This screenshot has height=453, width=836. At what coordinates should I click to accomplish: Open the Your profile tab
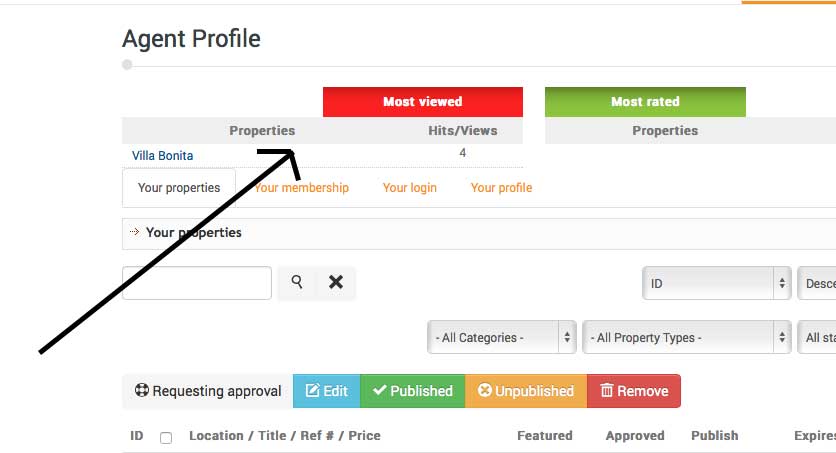pos(501,188)
